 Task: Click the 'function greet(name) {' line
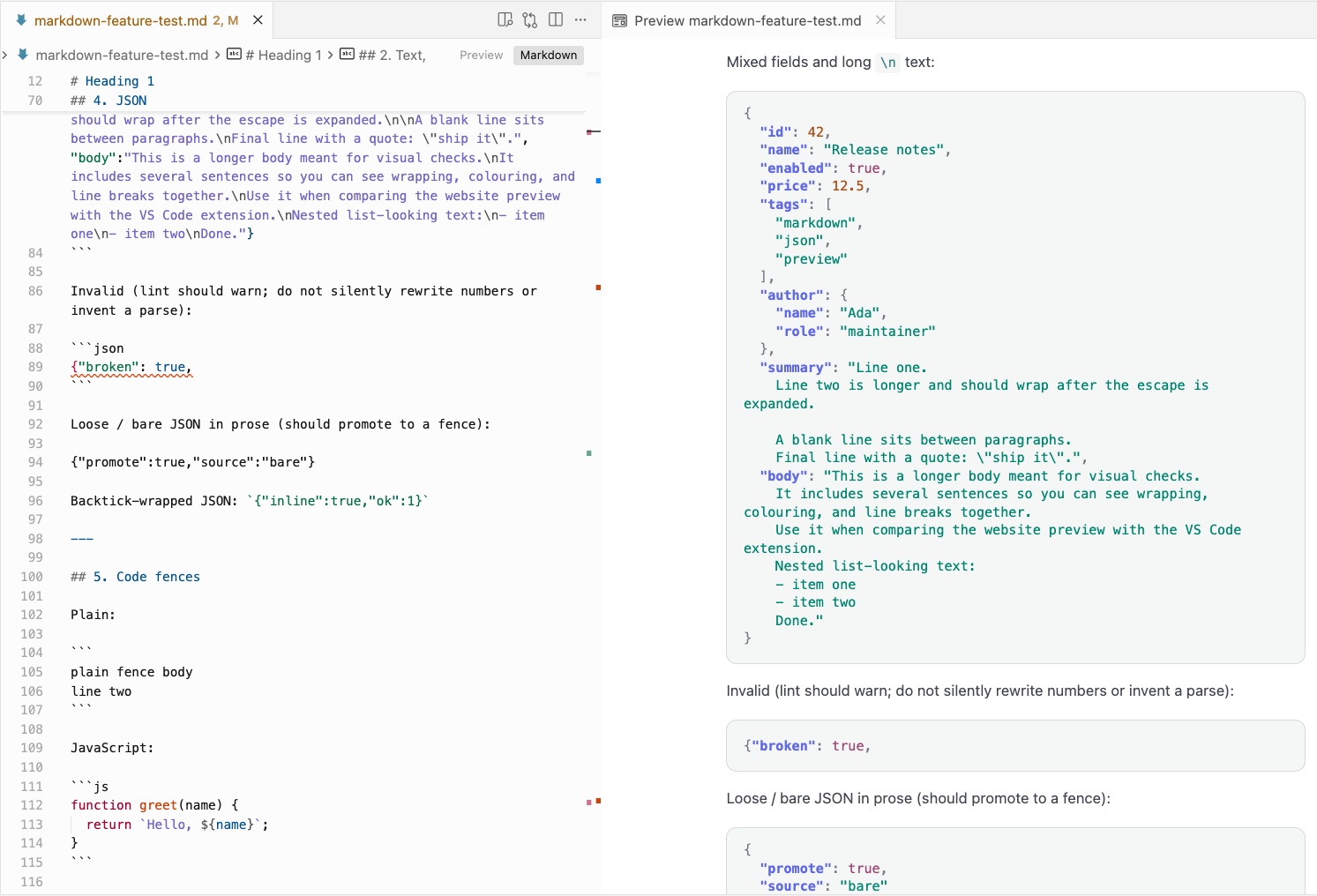pyautogui.click(x=154, y=805)
